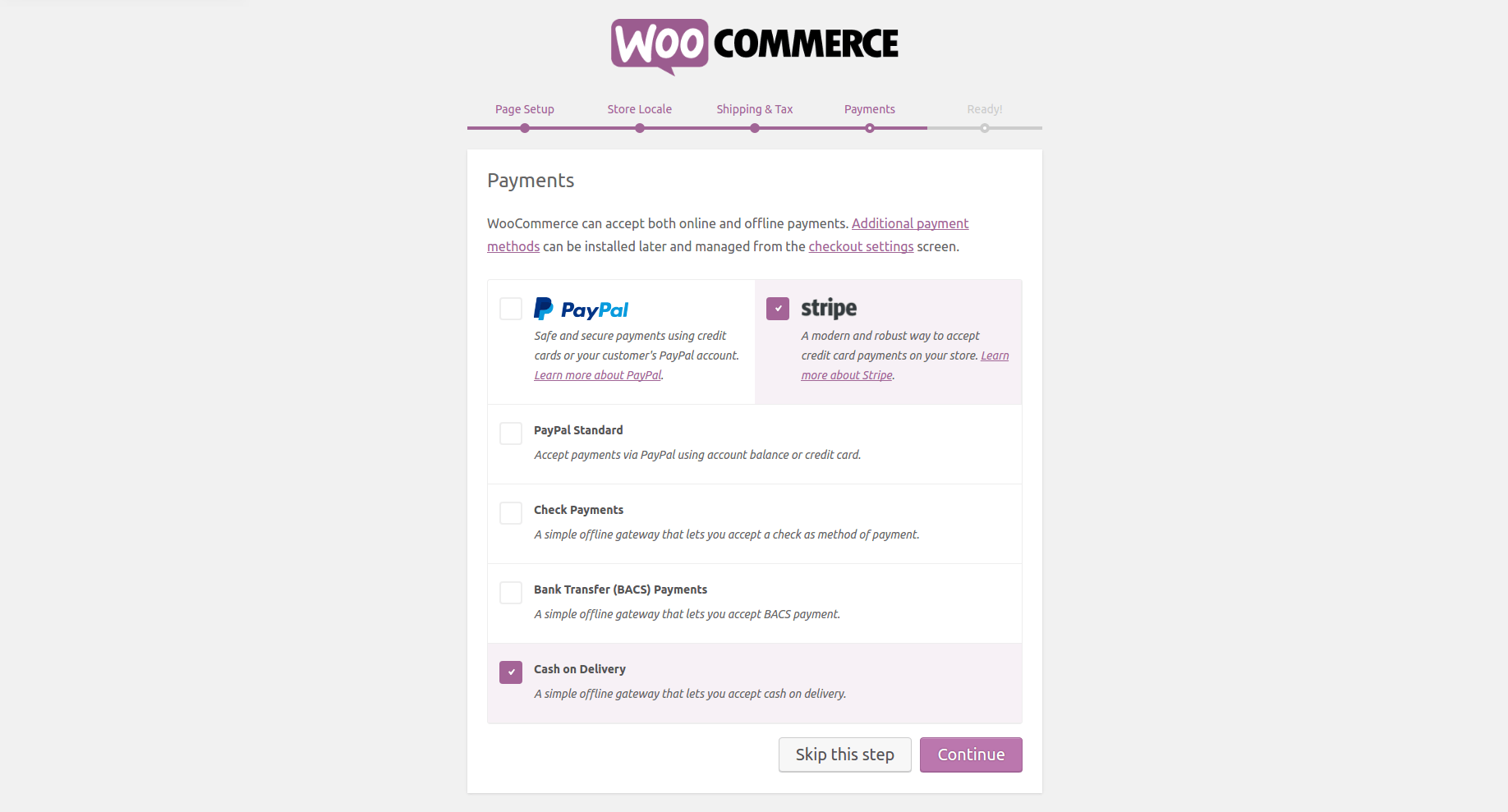Click the Continue button

point(971,755)
